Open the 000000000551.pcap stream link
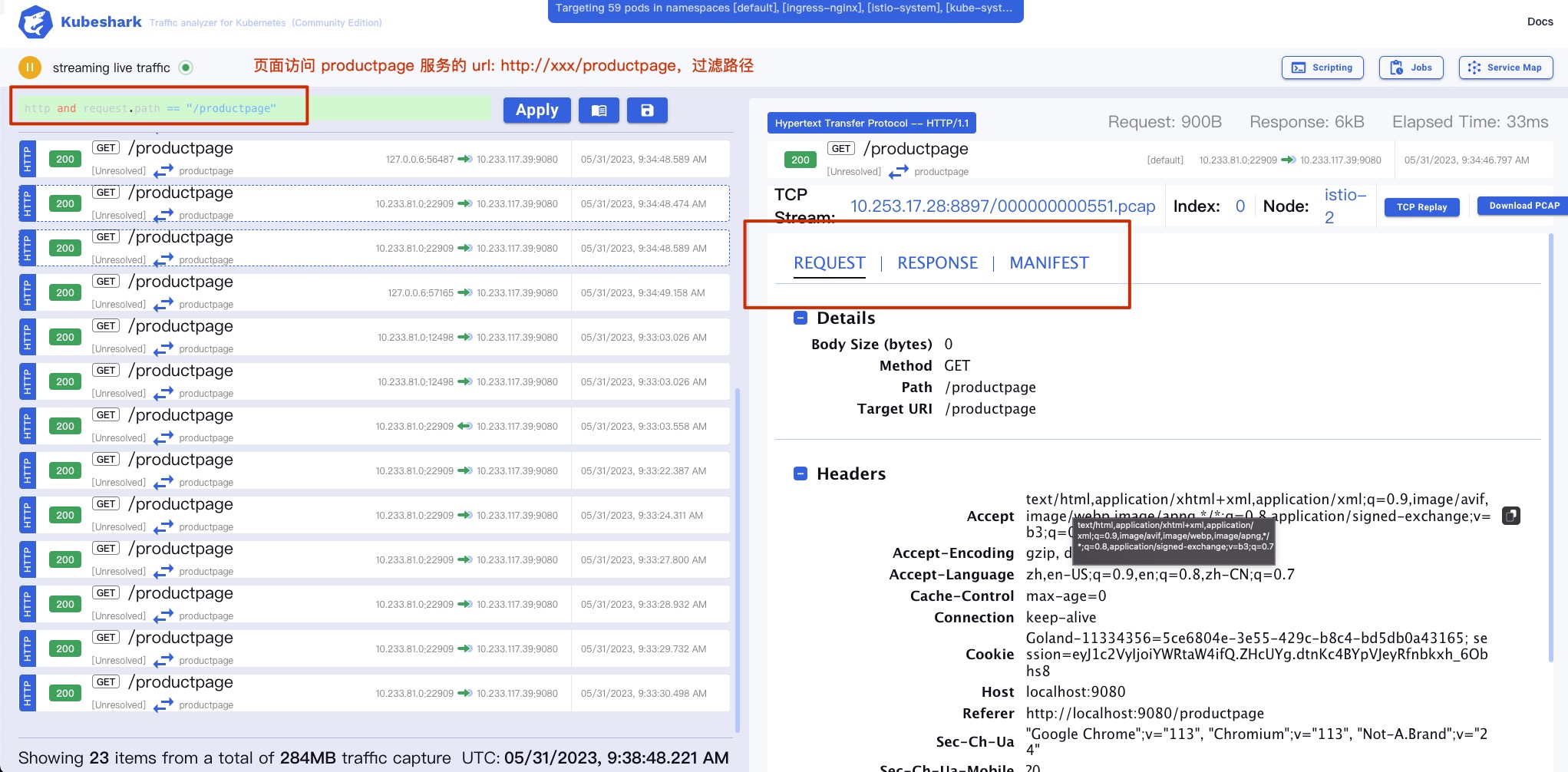 [1002, 206]
